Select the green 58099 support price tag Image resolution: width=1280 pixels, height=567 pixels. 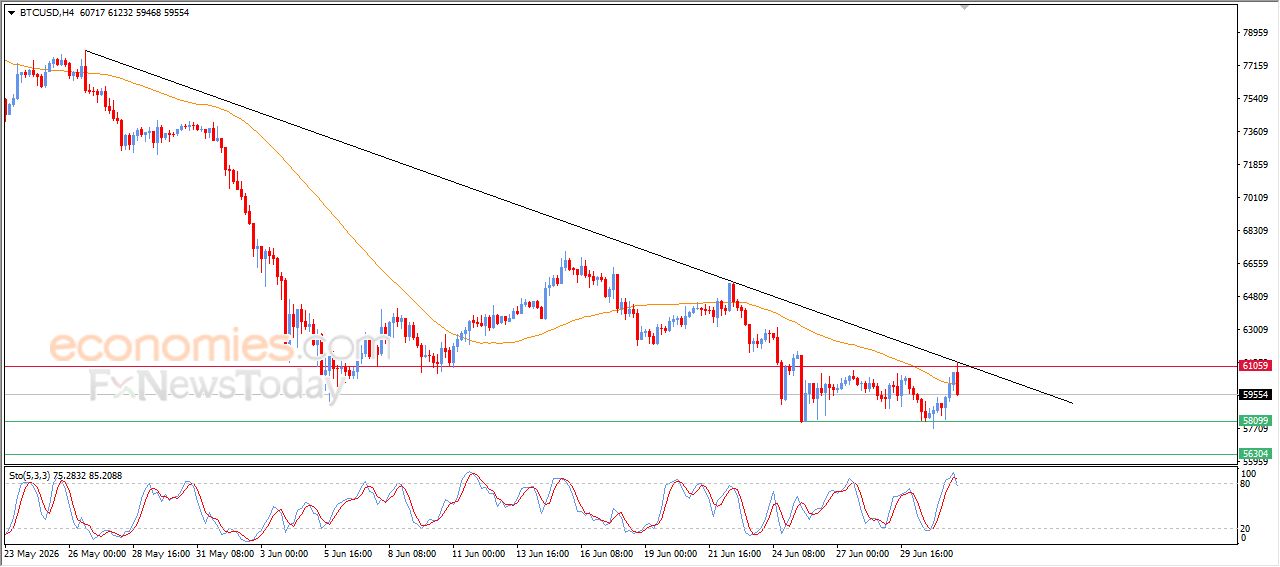point(1255,421)
